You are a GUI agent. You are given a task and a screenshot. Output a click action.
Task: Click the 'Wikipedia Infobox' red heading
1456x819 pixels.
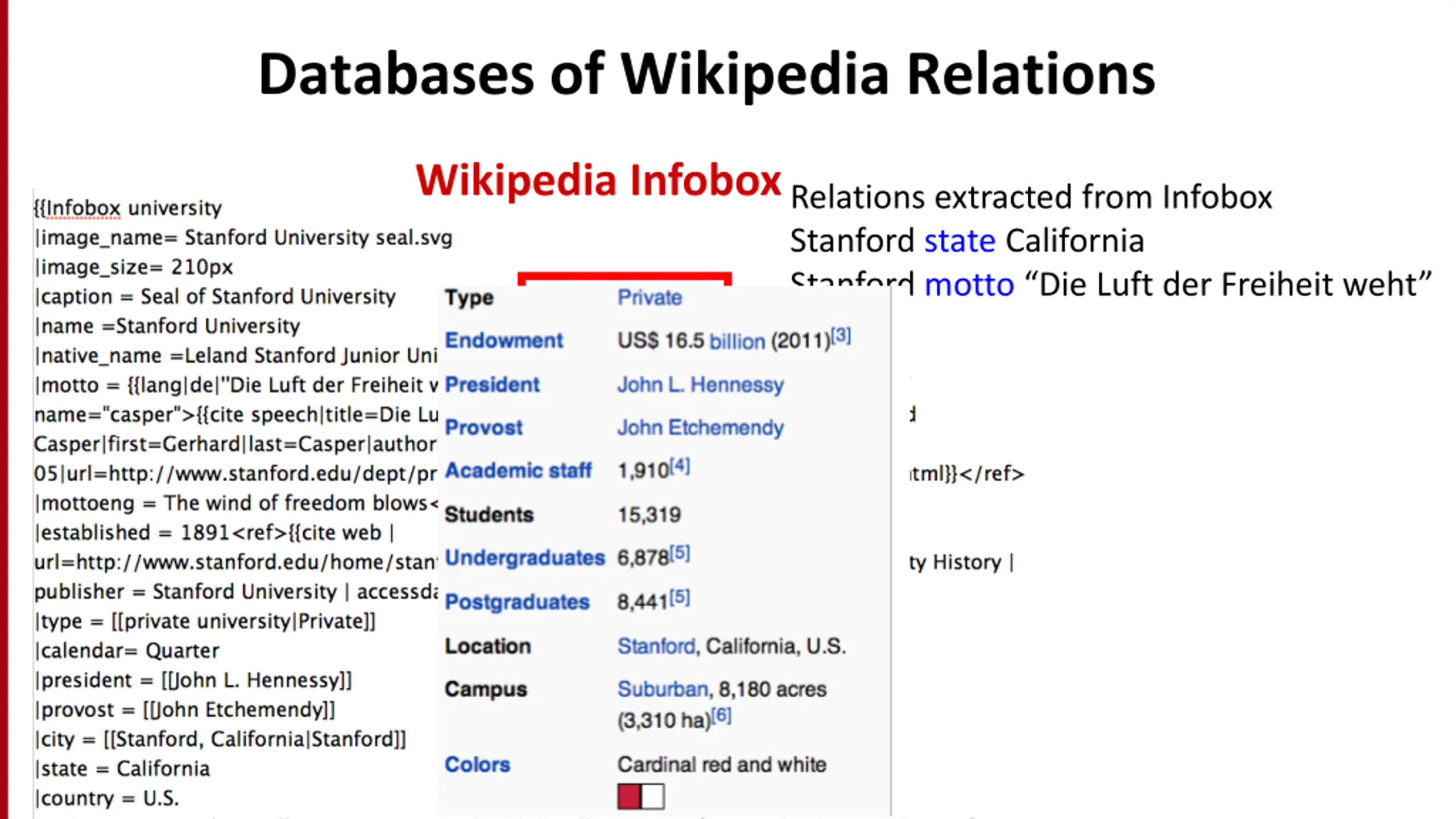pyautogui.click(x=598, y=180)
